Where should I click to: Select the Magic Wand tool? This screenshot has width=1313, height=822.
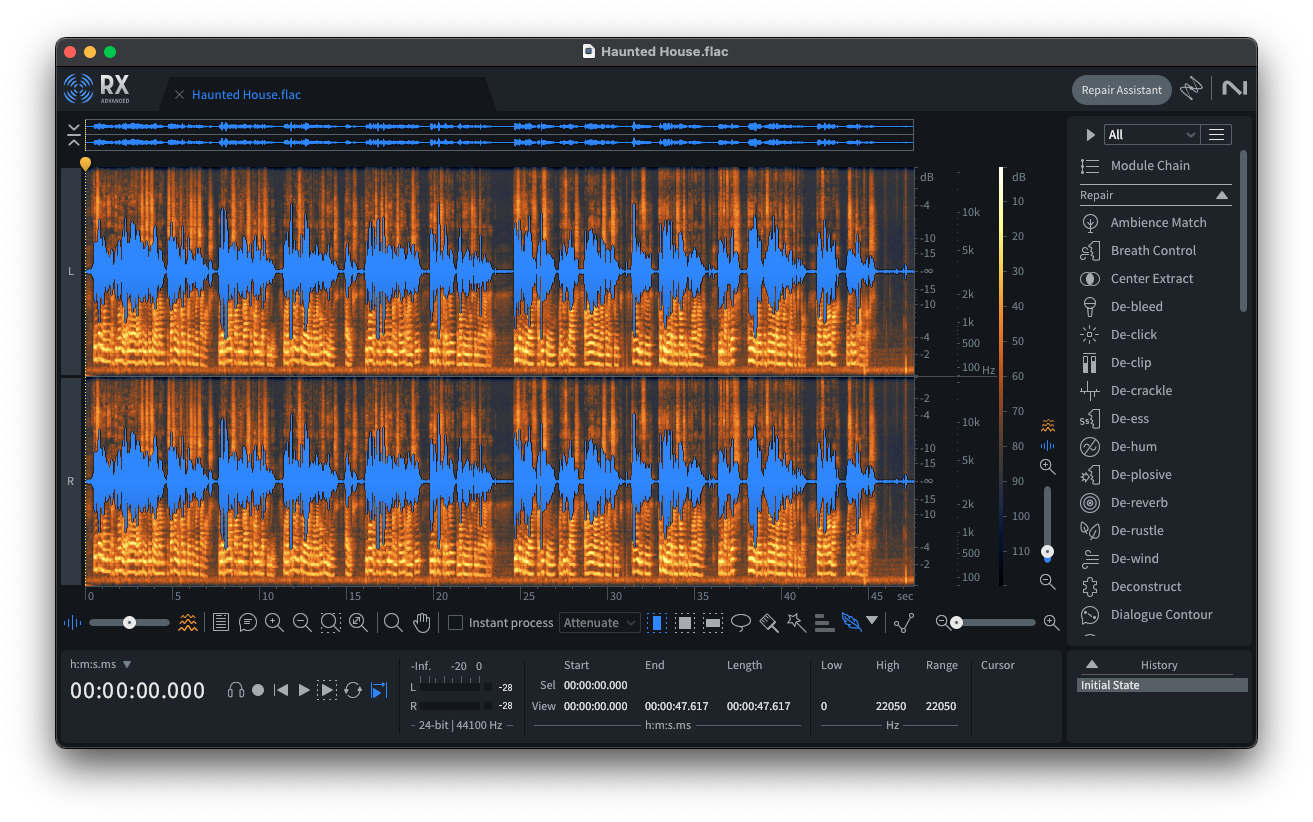click(796, 622)
